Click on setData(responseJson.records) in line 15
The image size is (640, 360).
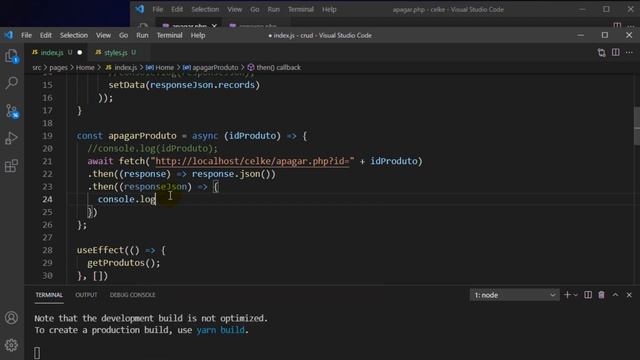(x=184, y=85)
